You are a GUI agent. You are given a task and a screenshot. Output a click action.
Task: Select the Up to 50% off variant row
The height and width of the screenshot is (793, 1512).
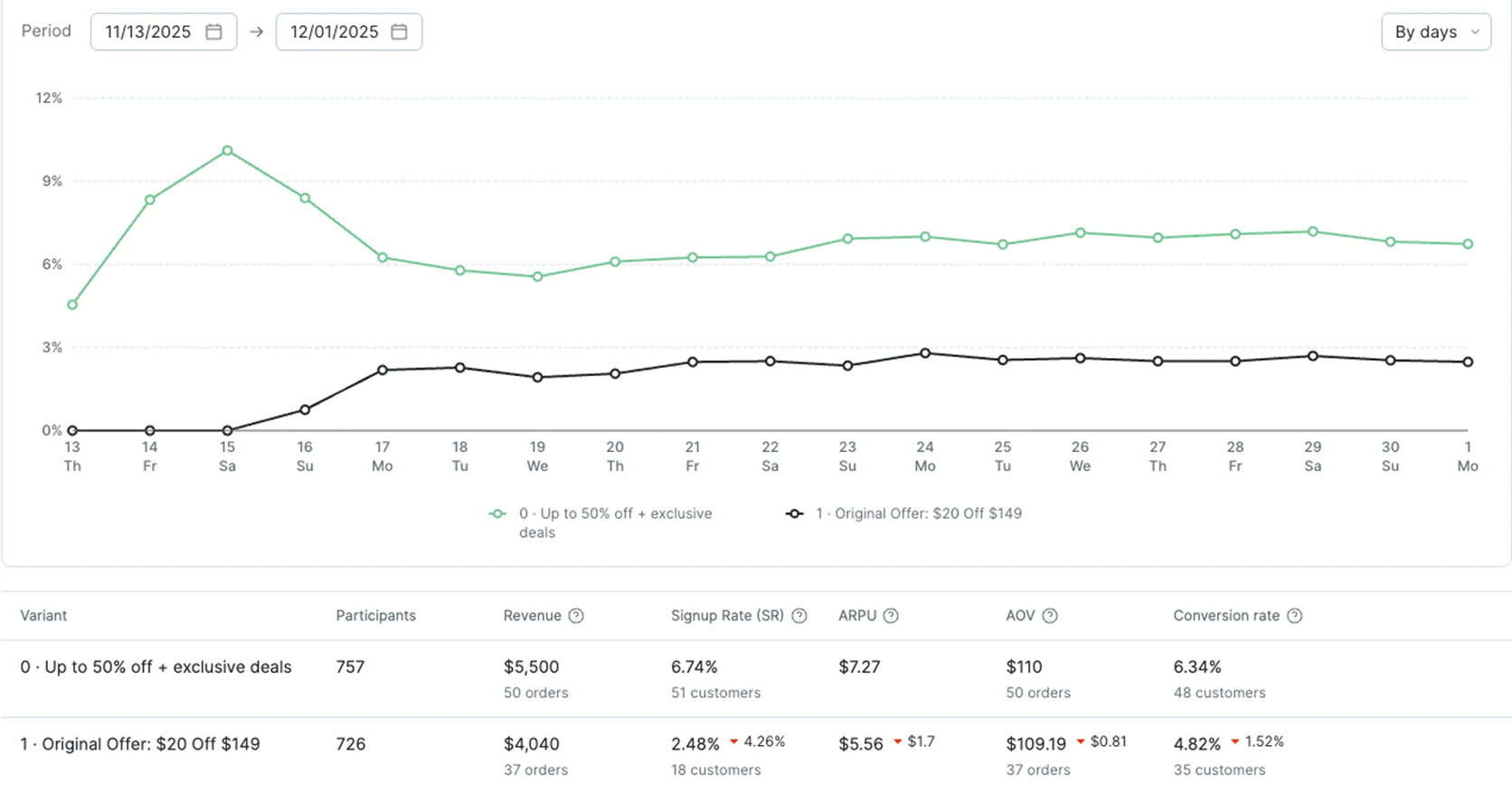(156, 667)
